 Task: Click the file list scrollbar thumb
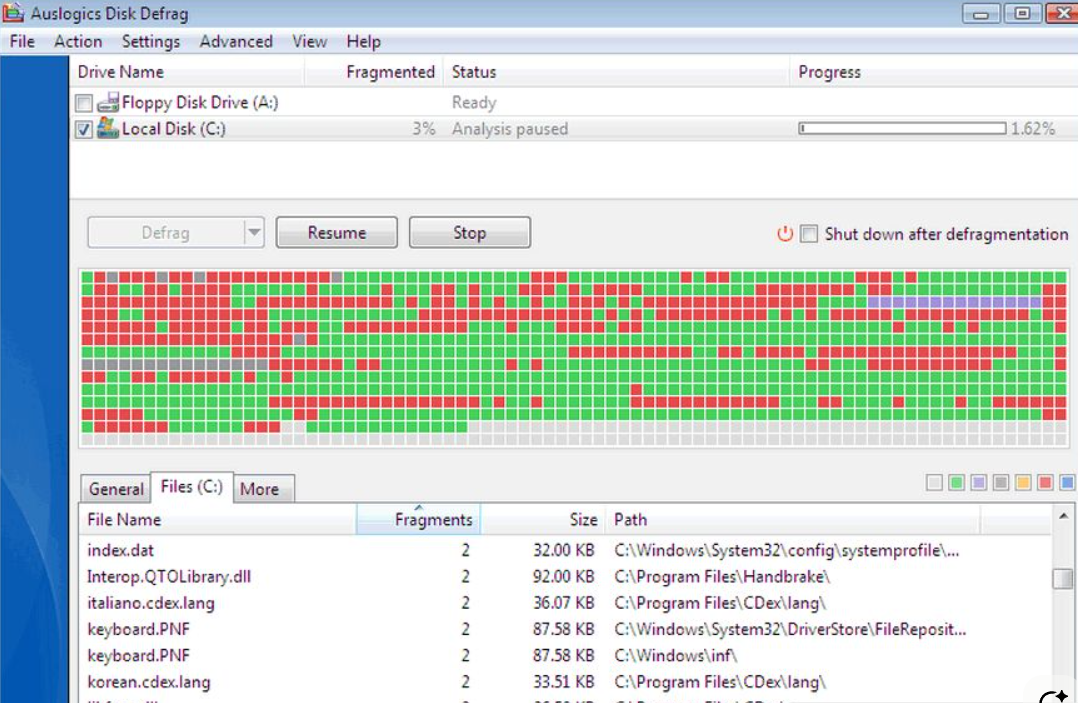point(1064,578)
